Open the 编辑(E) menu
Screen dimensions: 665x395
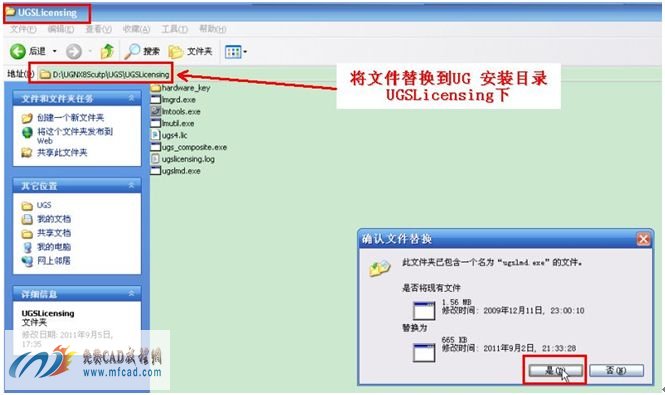pos(61,29)
